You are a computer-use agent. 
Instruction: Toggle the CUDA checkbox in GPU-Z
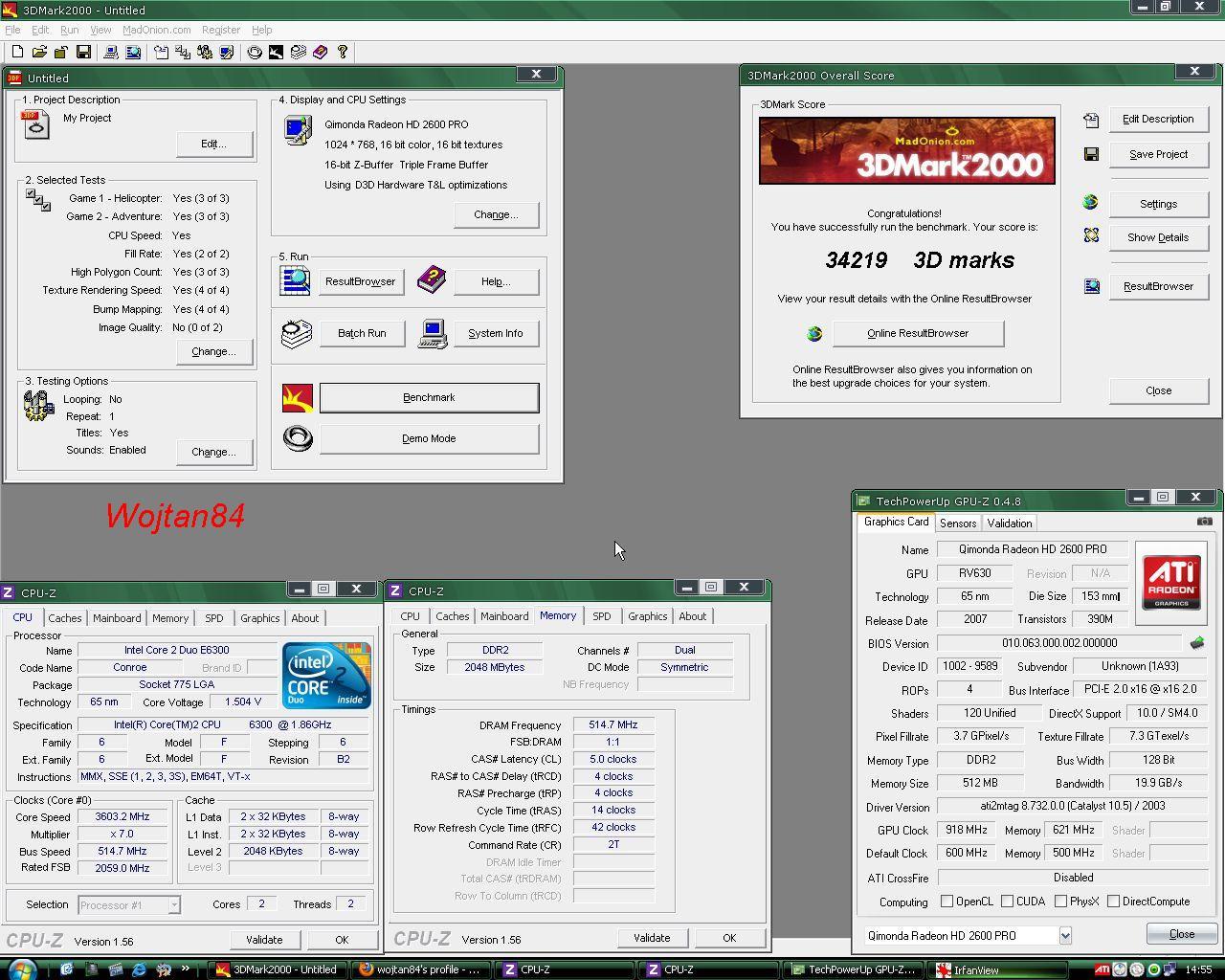(x=1007, y=902)
